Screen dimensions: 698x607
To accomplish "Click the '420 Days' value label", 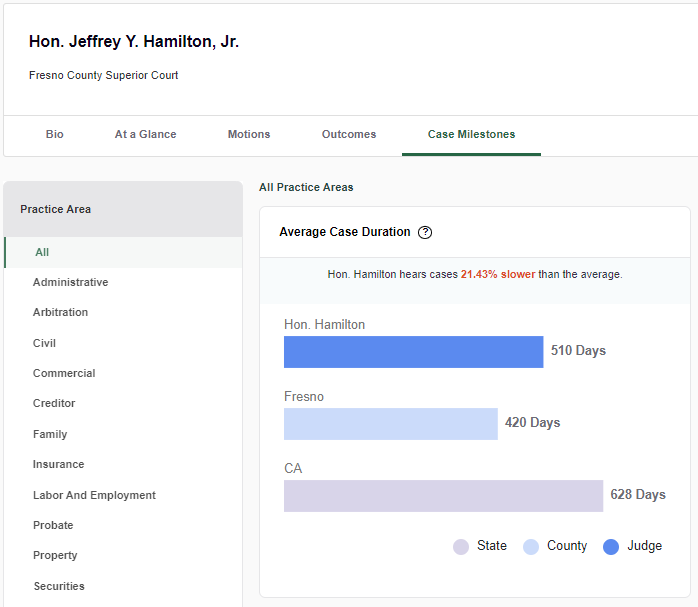I will (x=532, y=422).
